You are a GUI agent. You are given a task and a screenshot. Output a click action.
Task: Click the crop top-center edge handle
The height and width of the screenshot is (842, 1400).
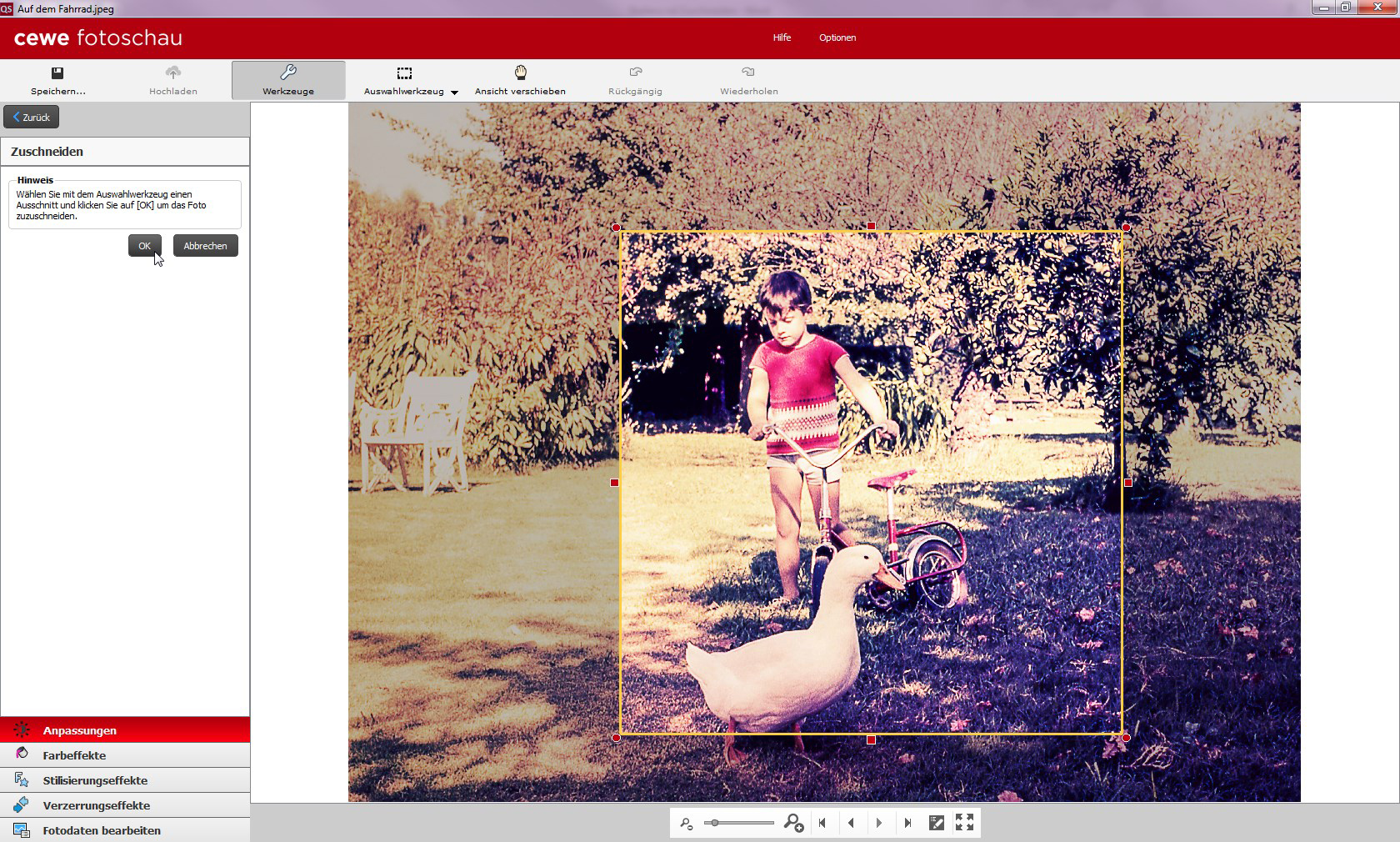point(871,226)
